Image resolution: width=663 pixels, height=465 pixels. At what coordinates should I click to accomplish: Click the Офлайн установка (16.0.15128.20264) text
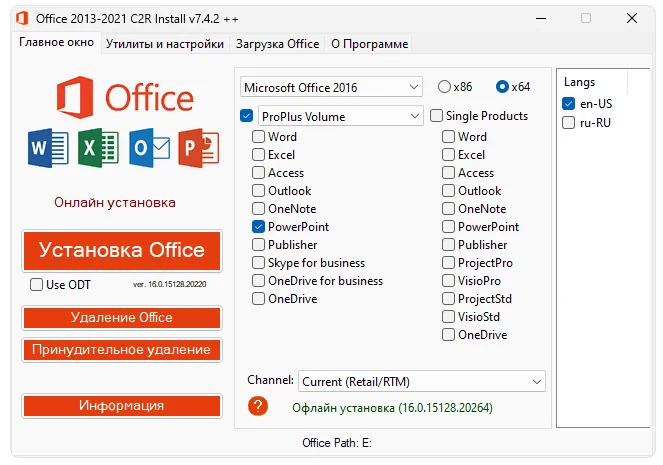coord(392,408)
